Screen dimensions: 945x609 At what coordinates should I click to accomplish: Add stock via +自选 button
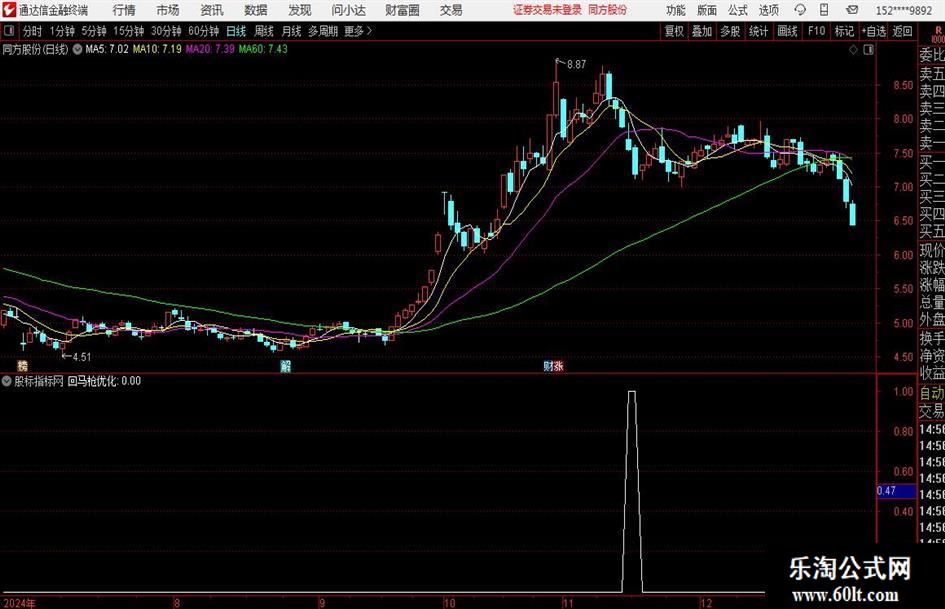point(873,31)
